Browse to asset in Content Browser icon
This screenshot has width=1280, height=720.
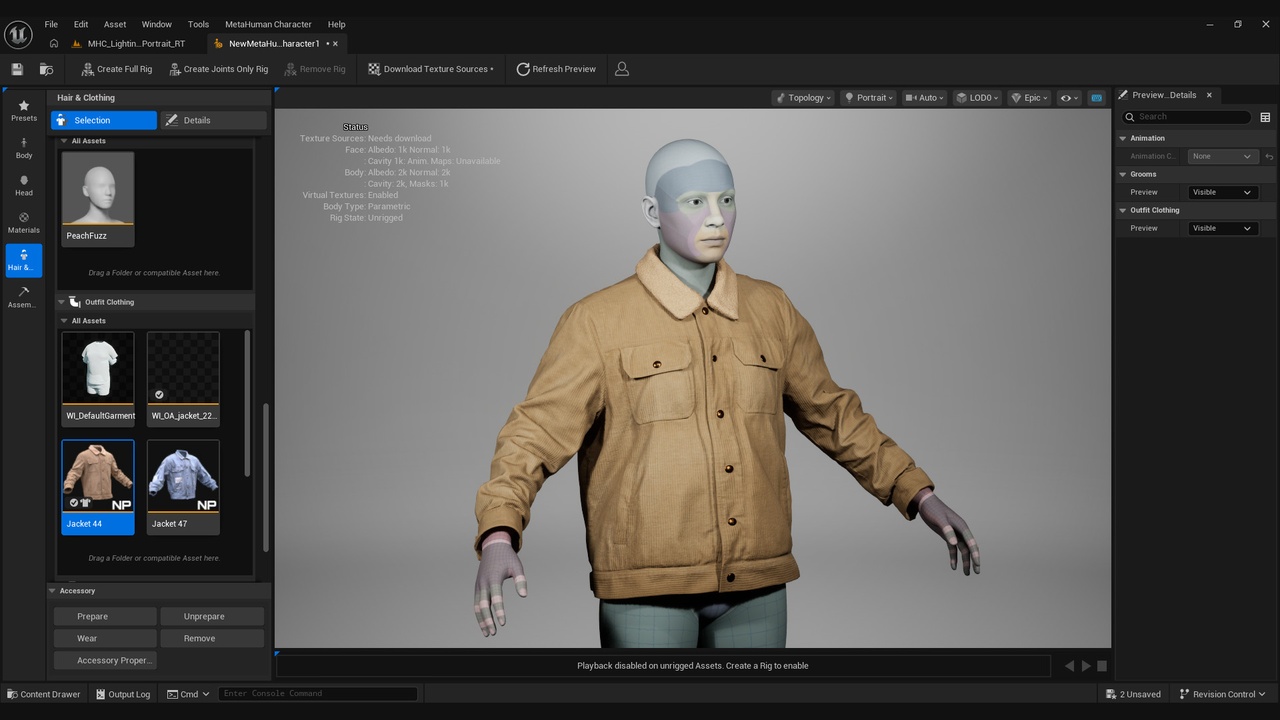point(46,69)
